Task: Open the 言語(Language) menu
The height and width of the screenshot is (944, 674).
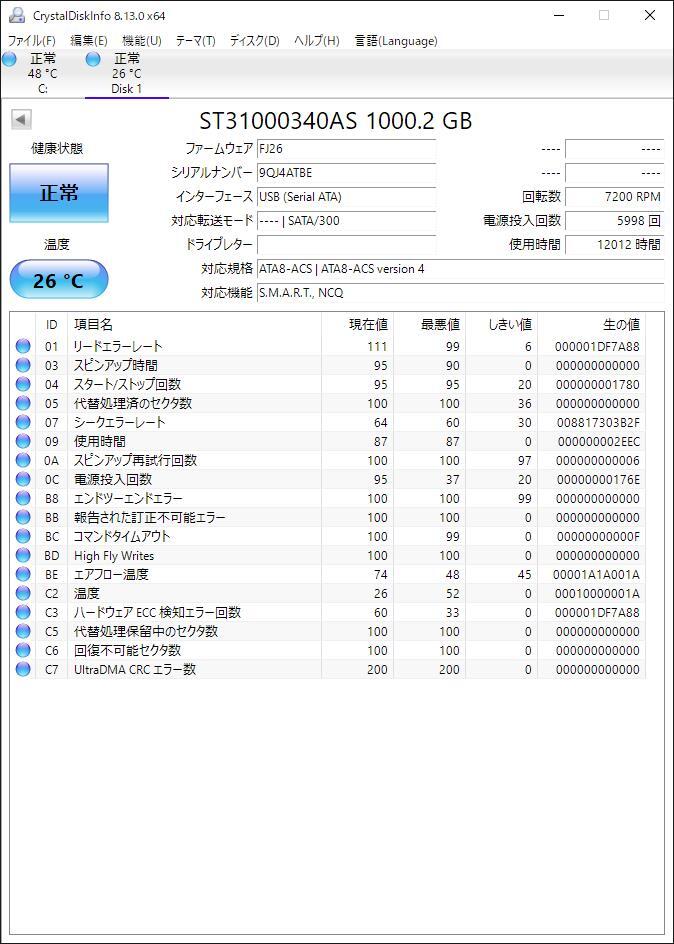Action: point(396,41)
